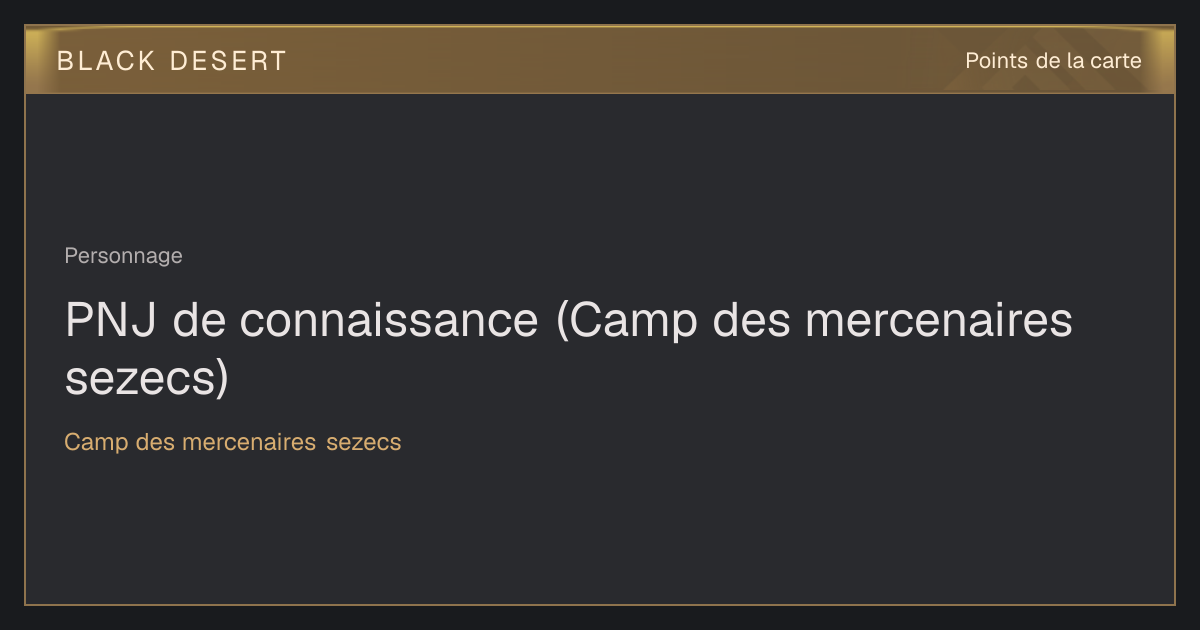The height and width of the screenshot is (630, 1200).
Task: Click the empty middle of the gold header banner
Action: [620, 60]
